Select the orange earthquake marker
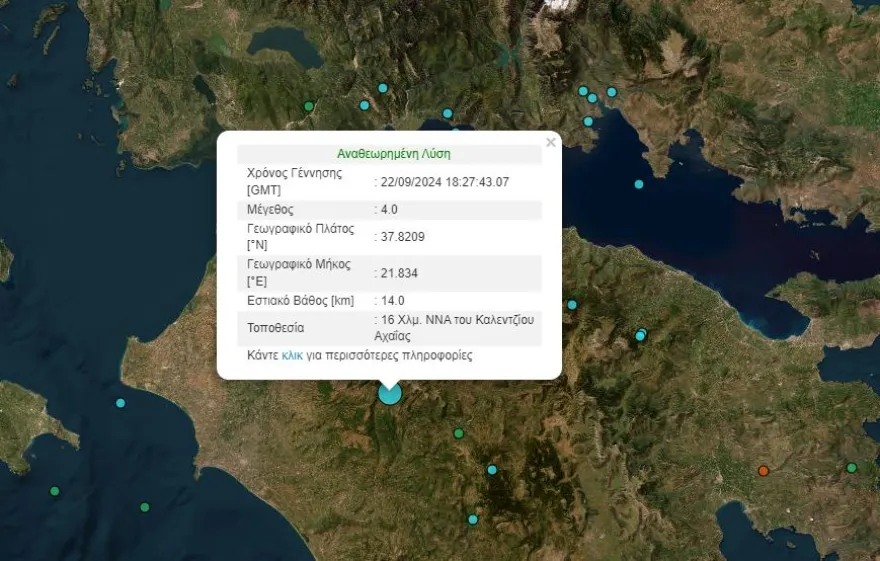 tap(763, 470)
